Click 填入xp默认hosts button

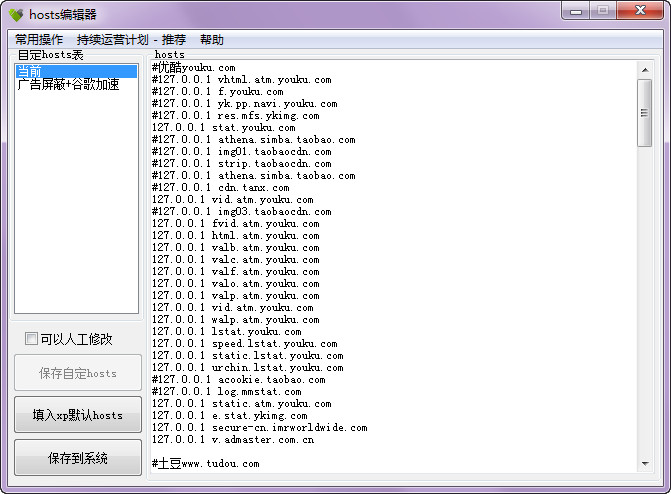(78, 414)
